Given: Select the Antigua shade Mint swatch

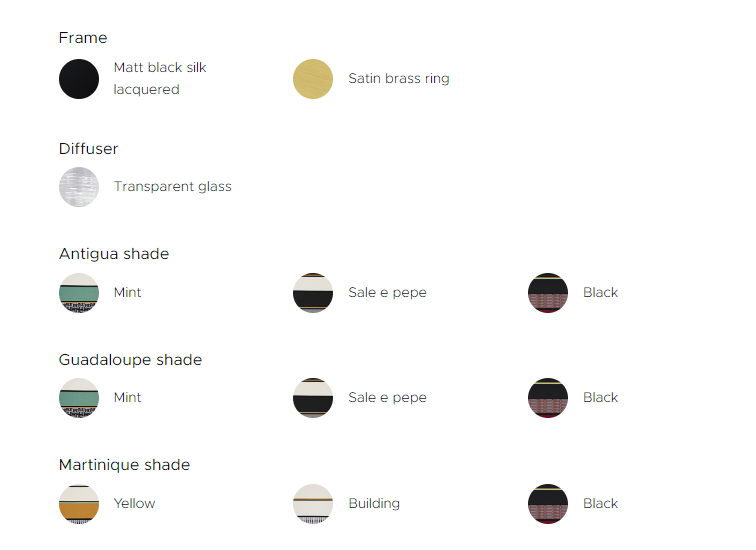Looking at the screenshot, I should point(79,293).
